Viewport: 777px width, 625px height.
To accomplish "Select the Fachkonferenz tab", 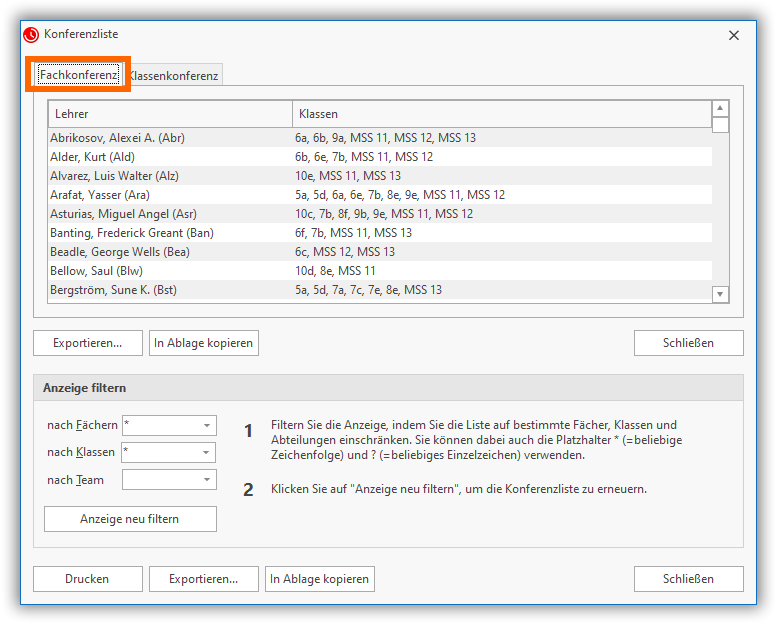I will [79, 75].
